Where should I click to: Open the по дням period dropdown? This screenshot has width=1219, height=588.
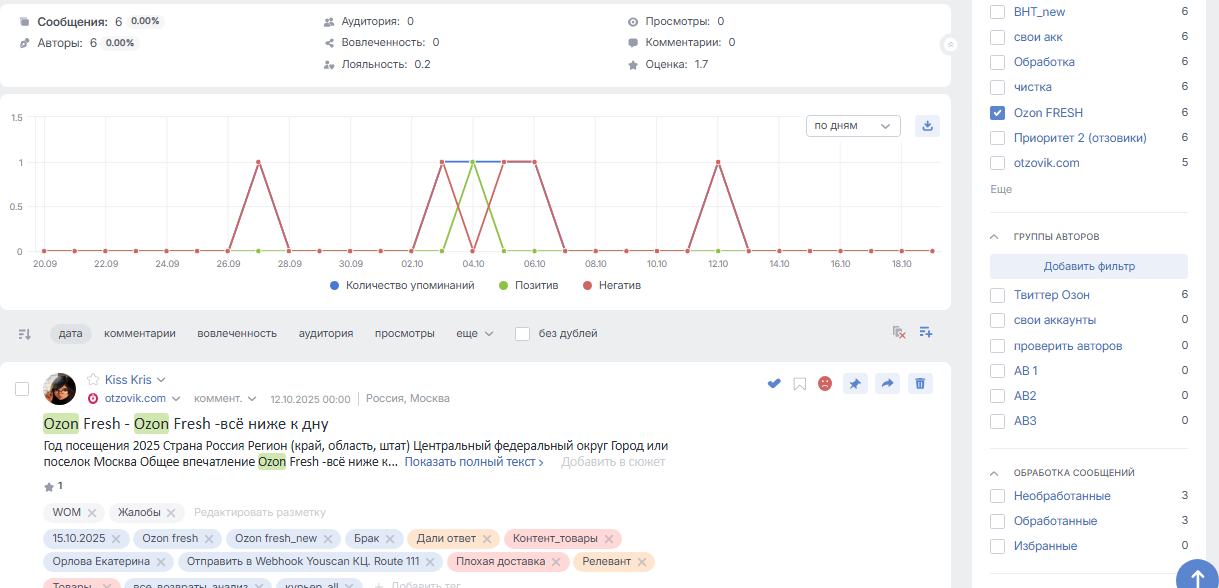click(x=853, y=126)
